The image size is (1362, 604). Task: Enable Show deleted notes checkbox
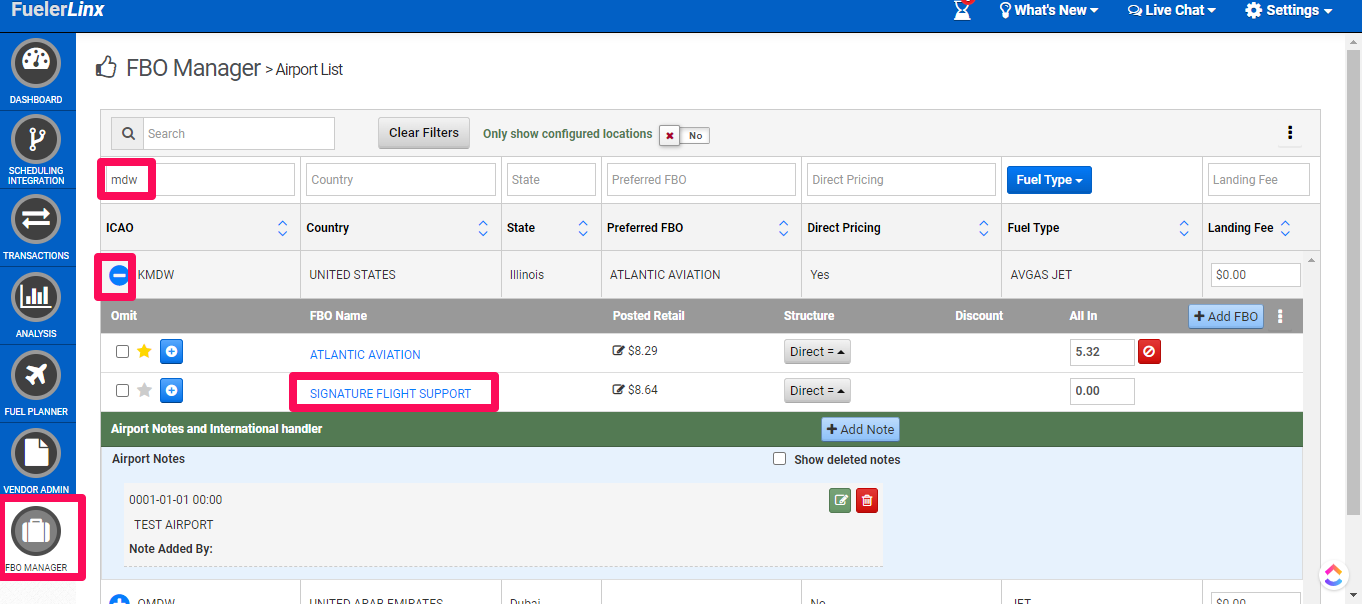point(780,459)
